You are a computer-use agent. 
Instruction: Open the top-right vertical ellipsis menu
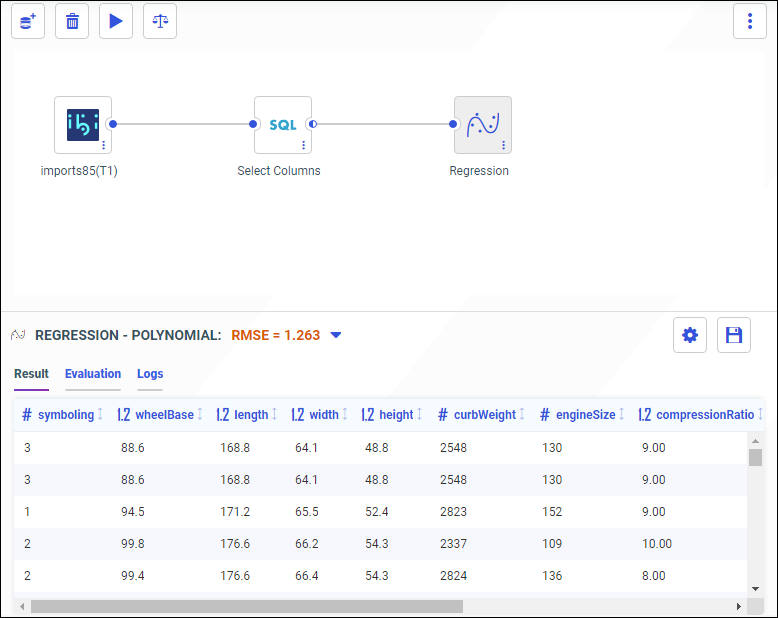point(749,21)
